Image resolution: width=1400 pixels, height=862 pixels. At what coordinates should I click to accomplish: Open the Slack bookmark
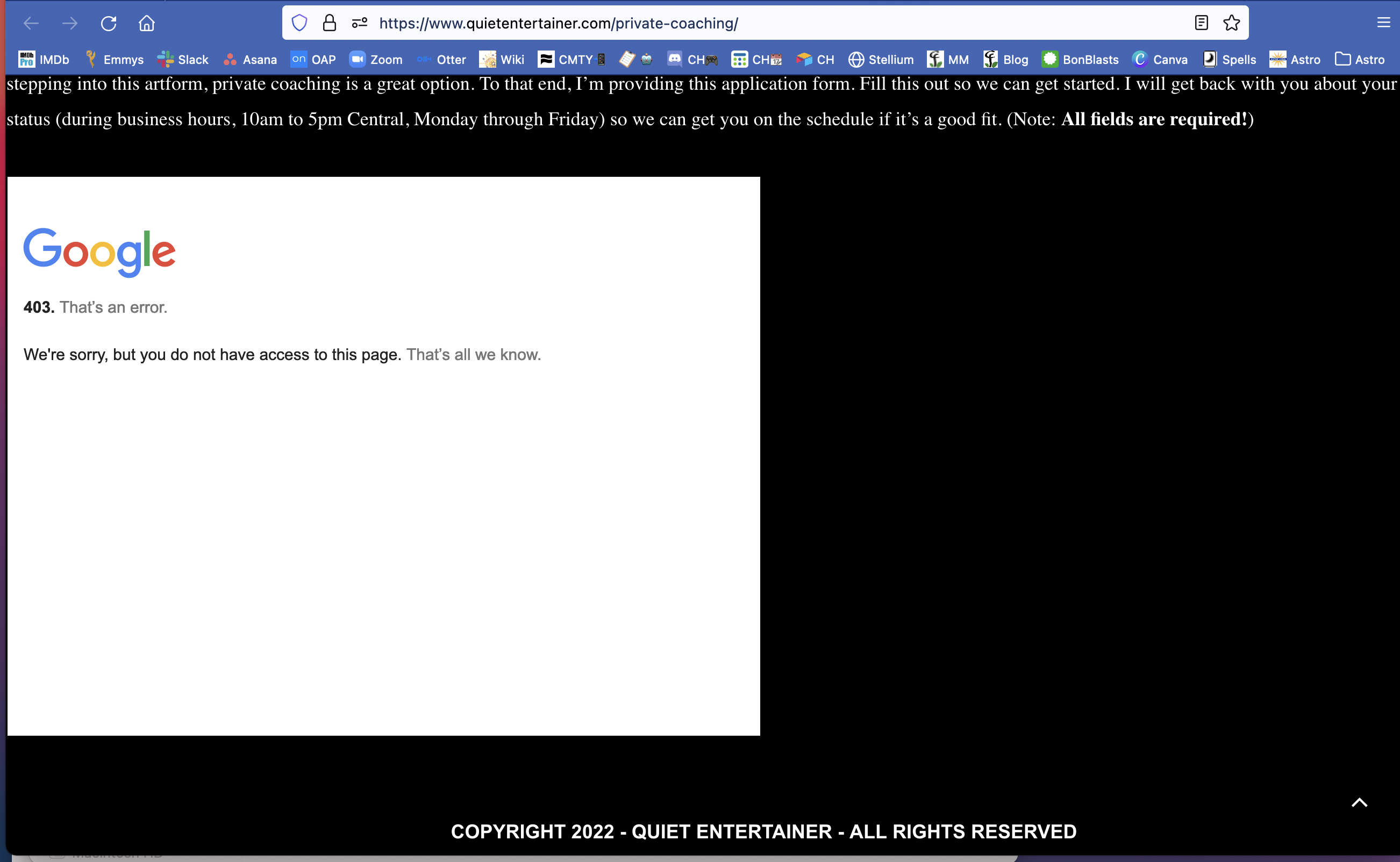click(x=183, y=59)
